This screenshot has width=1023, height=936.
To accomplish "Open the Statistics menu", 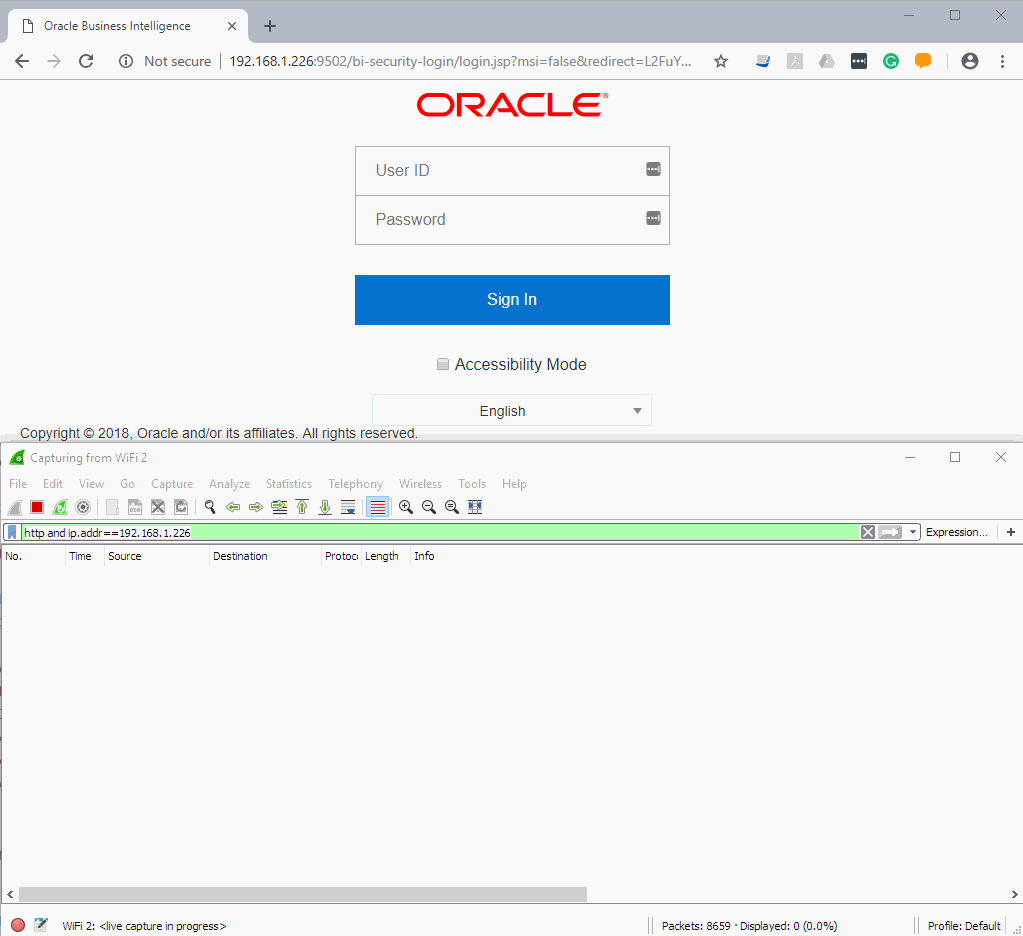I will coord(288,484).
